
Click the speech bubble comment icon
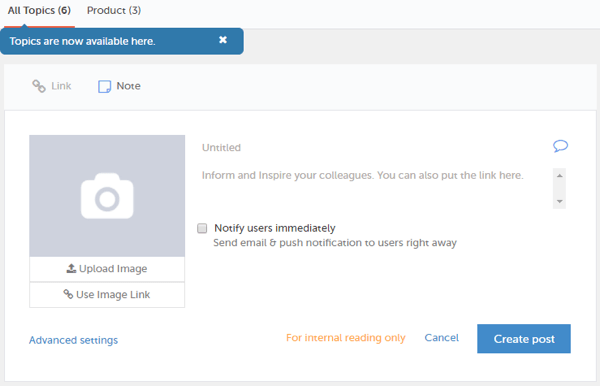[560, 146]
